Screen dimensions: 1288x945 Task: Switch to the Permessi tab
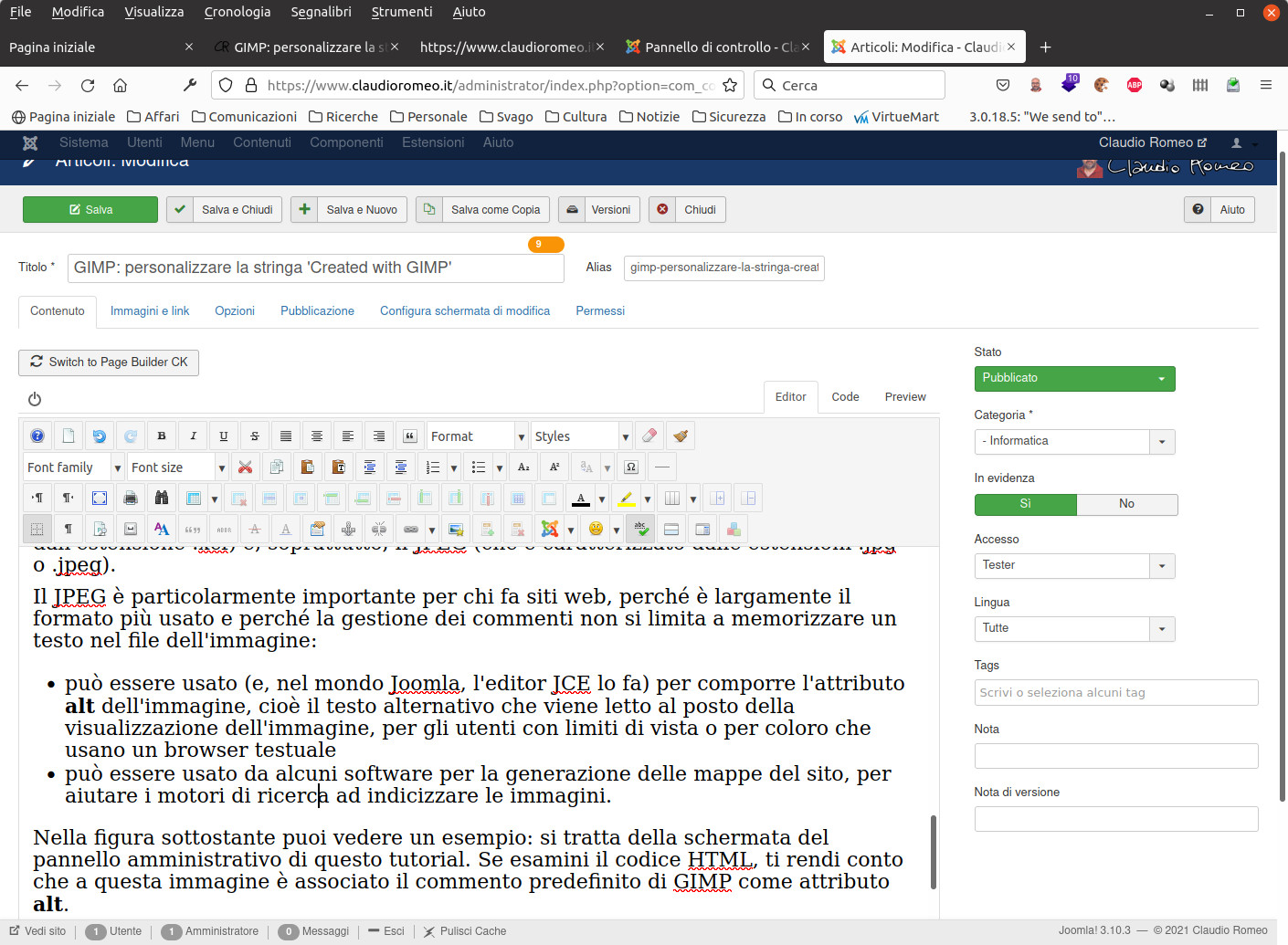click(600, 311)
